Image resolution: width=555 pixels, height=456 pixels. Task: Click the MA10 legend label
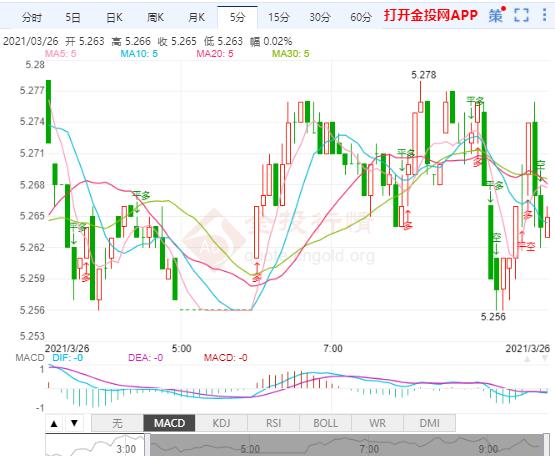(139, 54)
